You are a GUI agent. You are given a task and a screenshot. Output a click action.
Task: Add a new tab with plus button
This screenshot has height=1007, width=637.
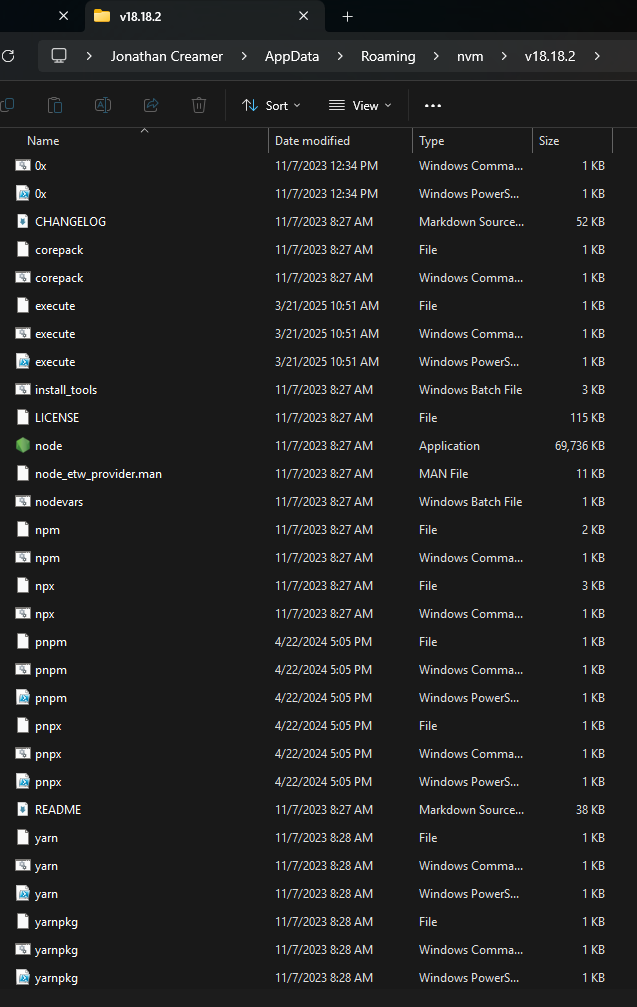click(348, 17)
